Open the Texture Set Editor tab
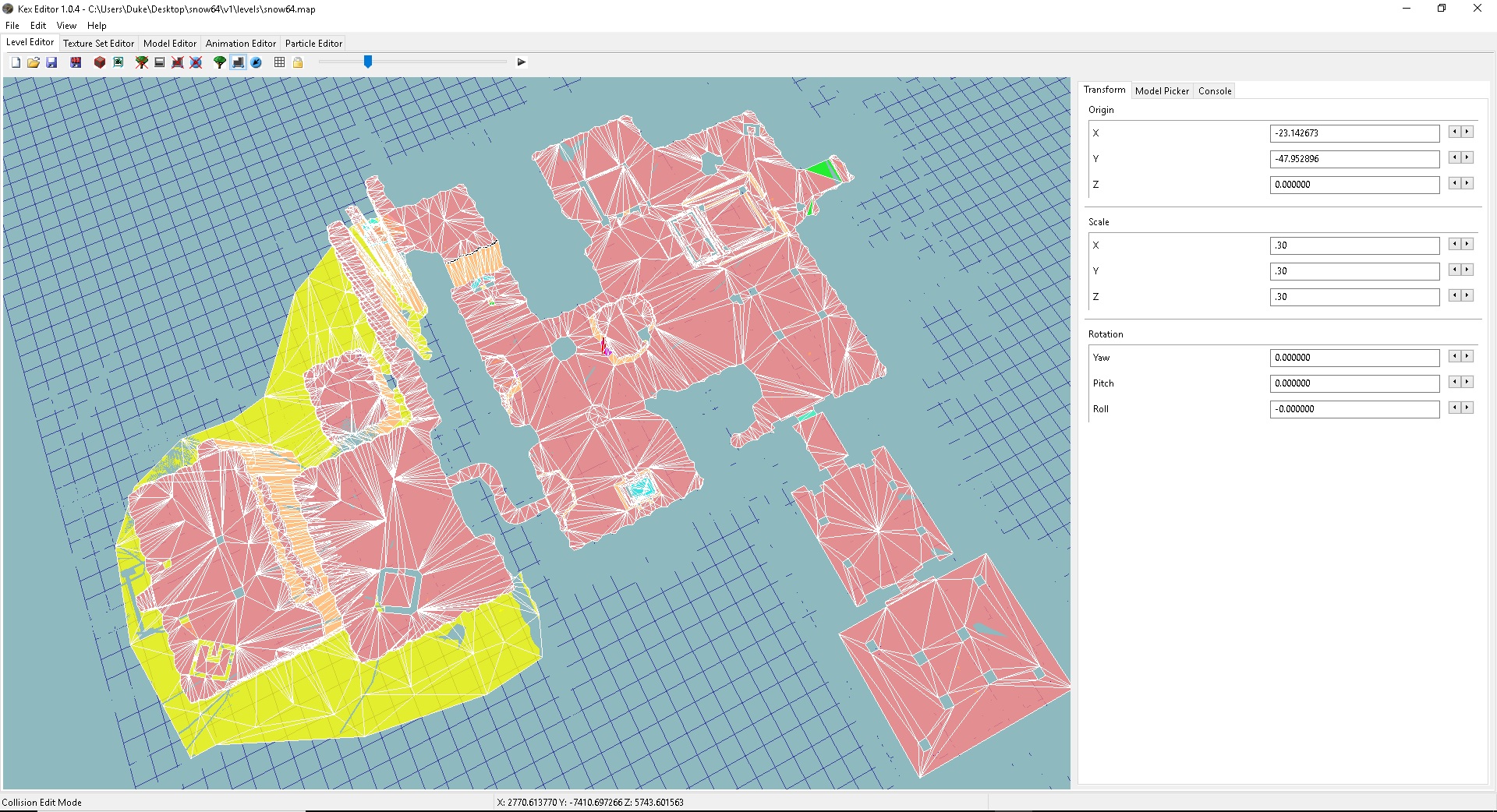Image resolution: width=1497 pixels, height=812 pixels. click(98, 44)
